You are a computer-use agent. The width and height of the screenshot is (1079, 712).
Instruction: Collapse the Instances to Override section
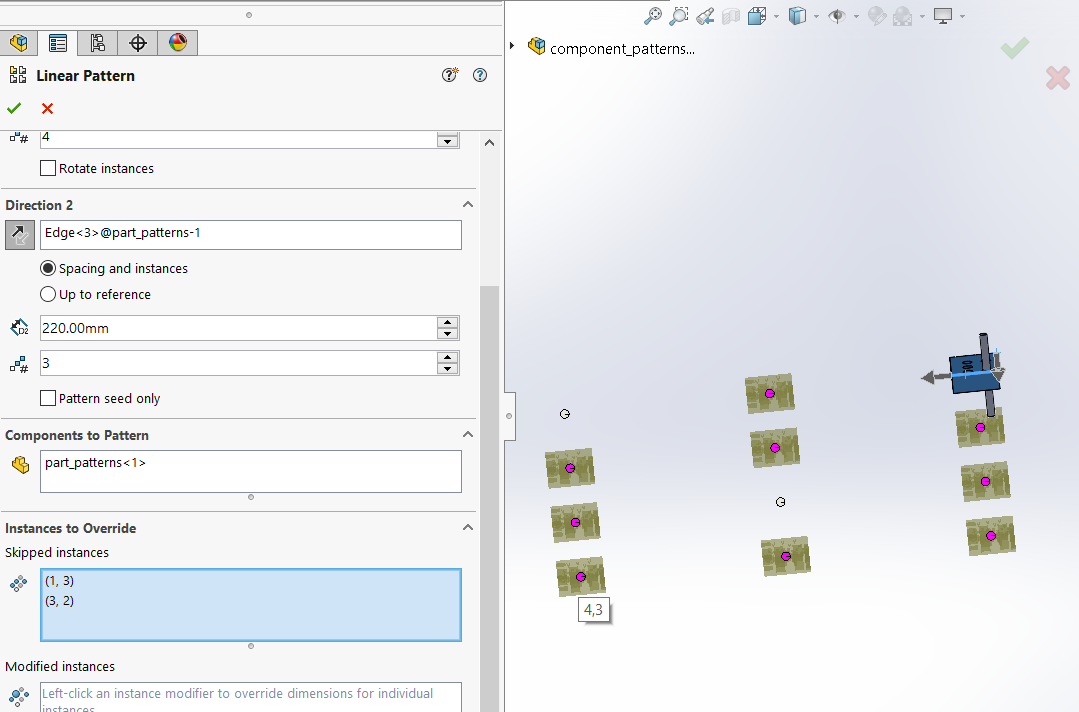click(x=467, y=527)
